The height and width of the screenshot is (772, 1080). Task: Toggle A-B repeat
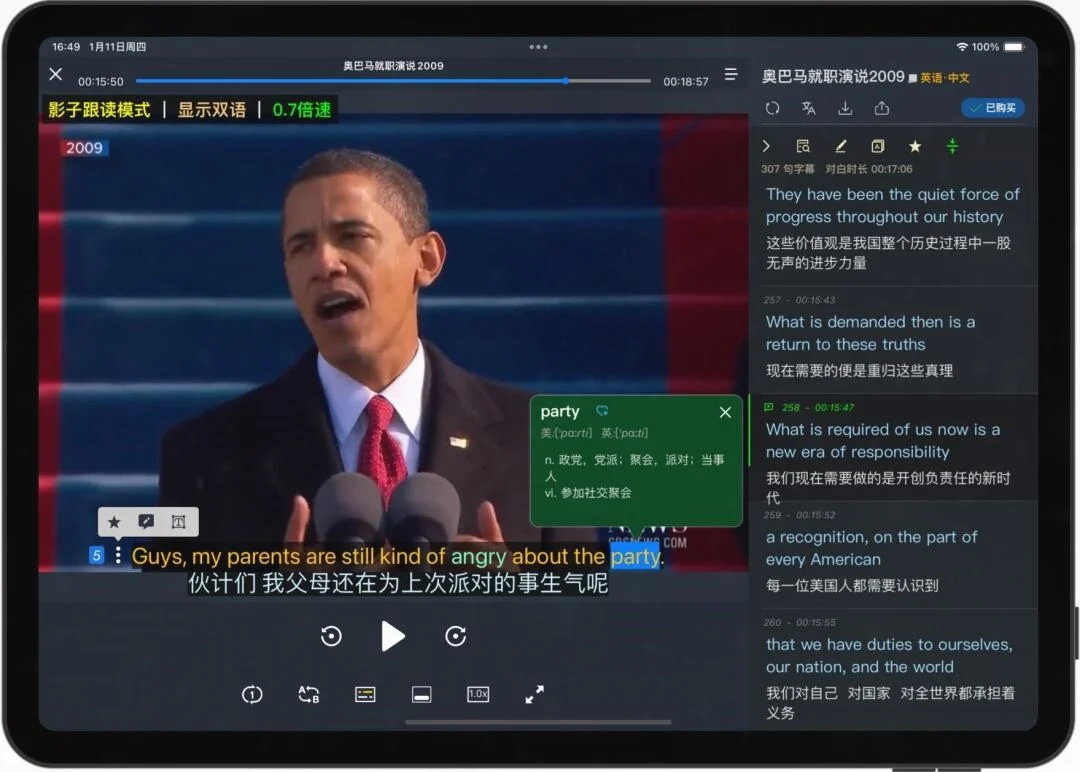(x=309, y=694)
